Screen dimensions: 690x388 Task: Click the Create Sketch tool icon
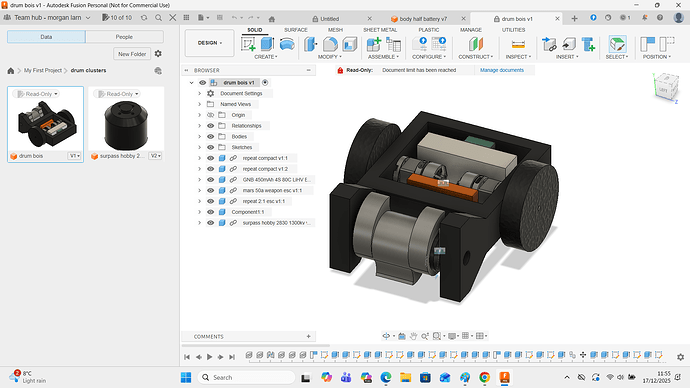click(x=248, y=44)
